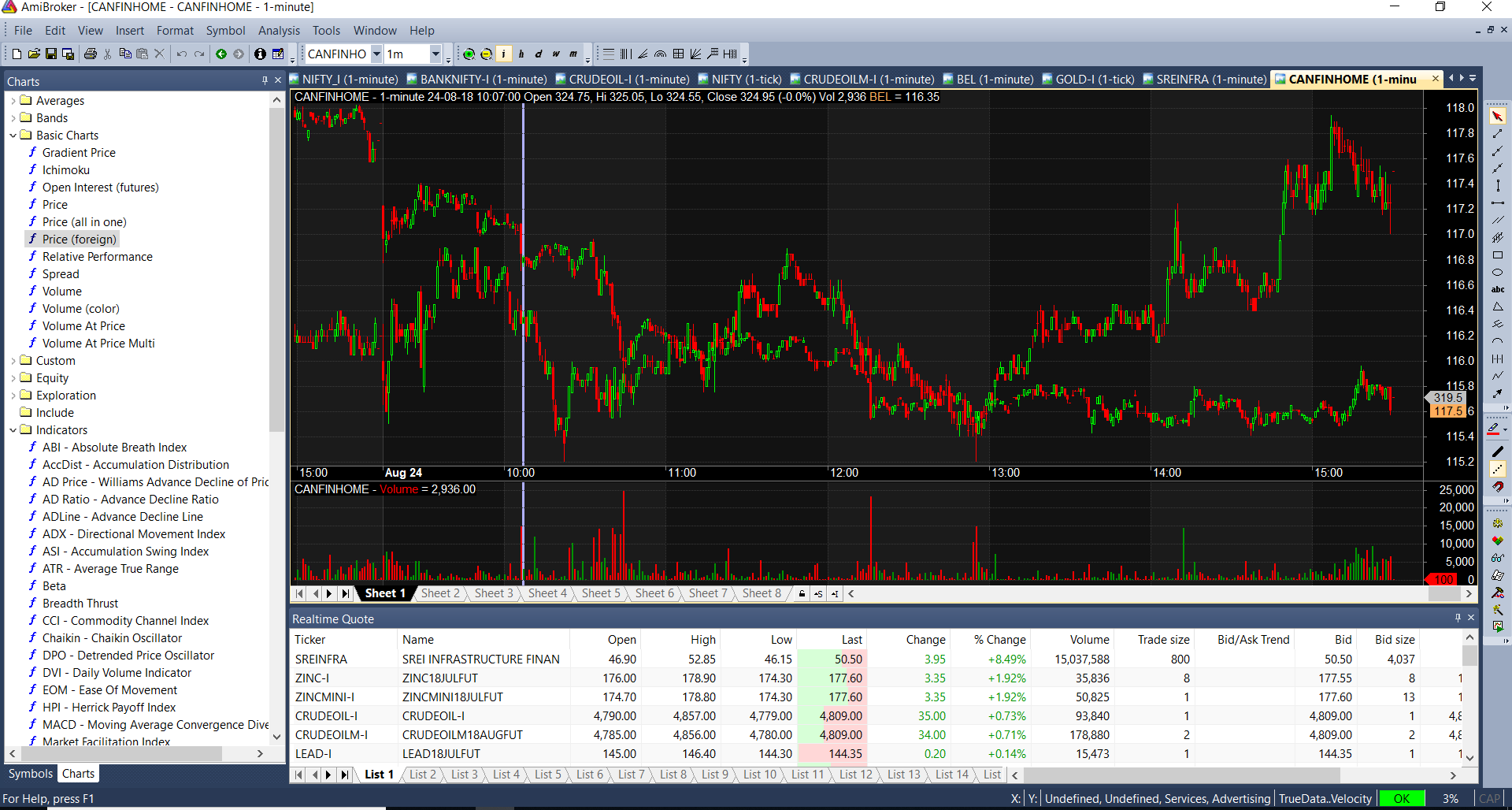
Task: Click the green OK connection status indicator
Action: 1401,798
